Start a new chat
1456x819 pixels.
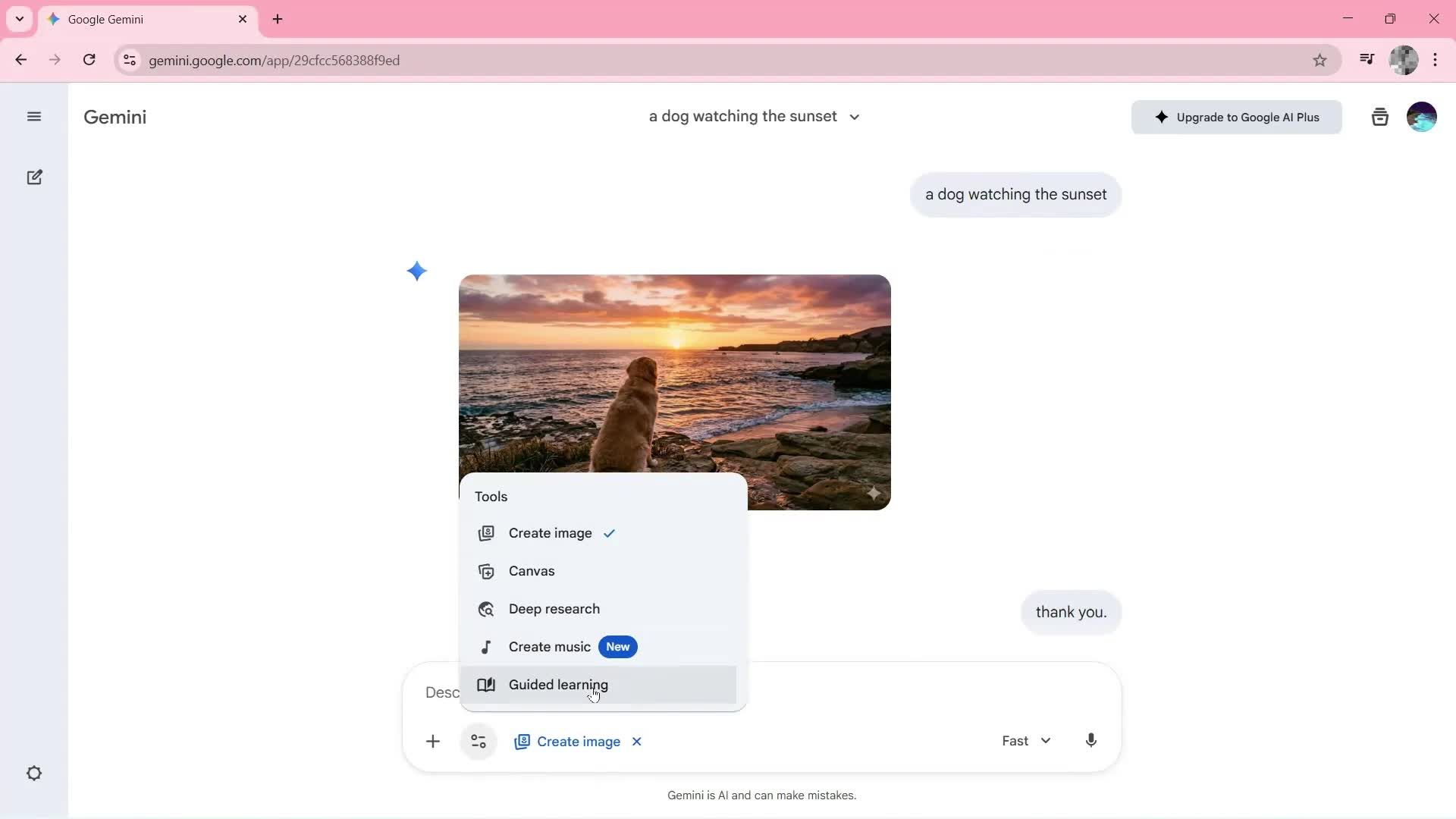34,177
